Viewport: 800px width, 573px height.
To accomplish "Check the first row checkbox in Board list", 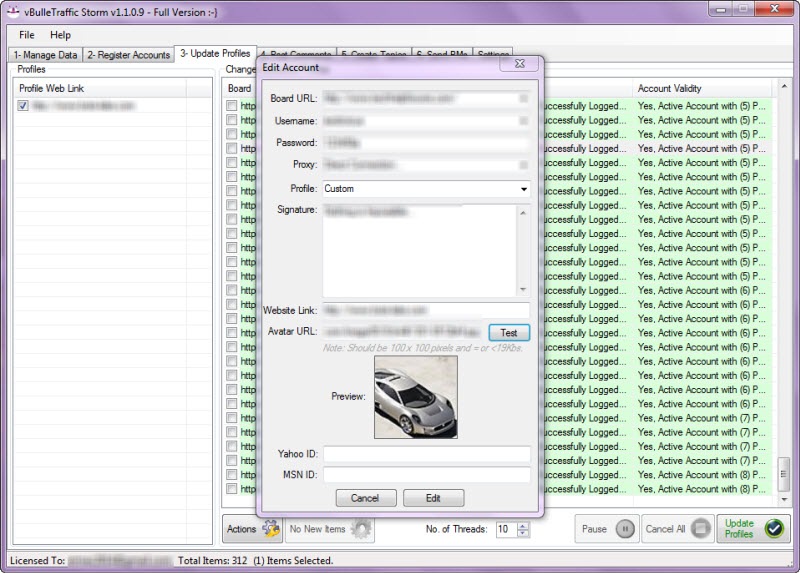I will (x=231, y=105).
